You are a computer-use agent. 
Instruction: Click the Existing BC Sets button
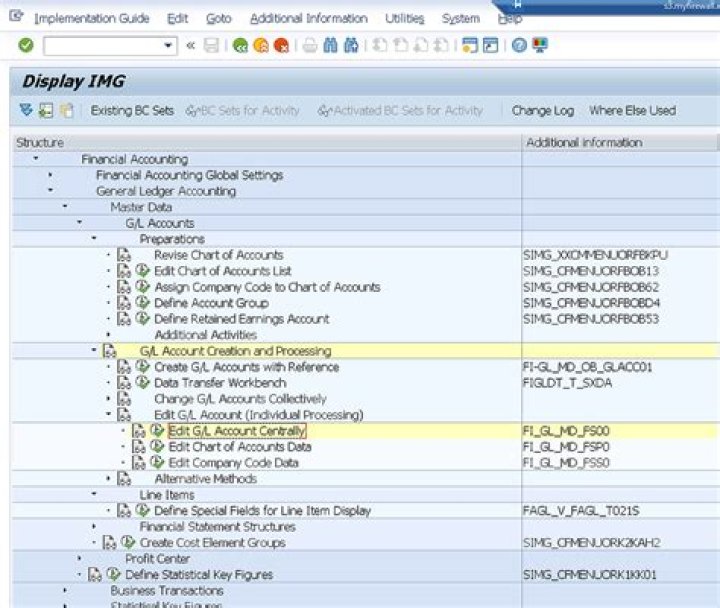131,111
